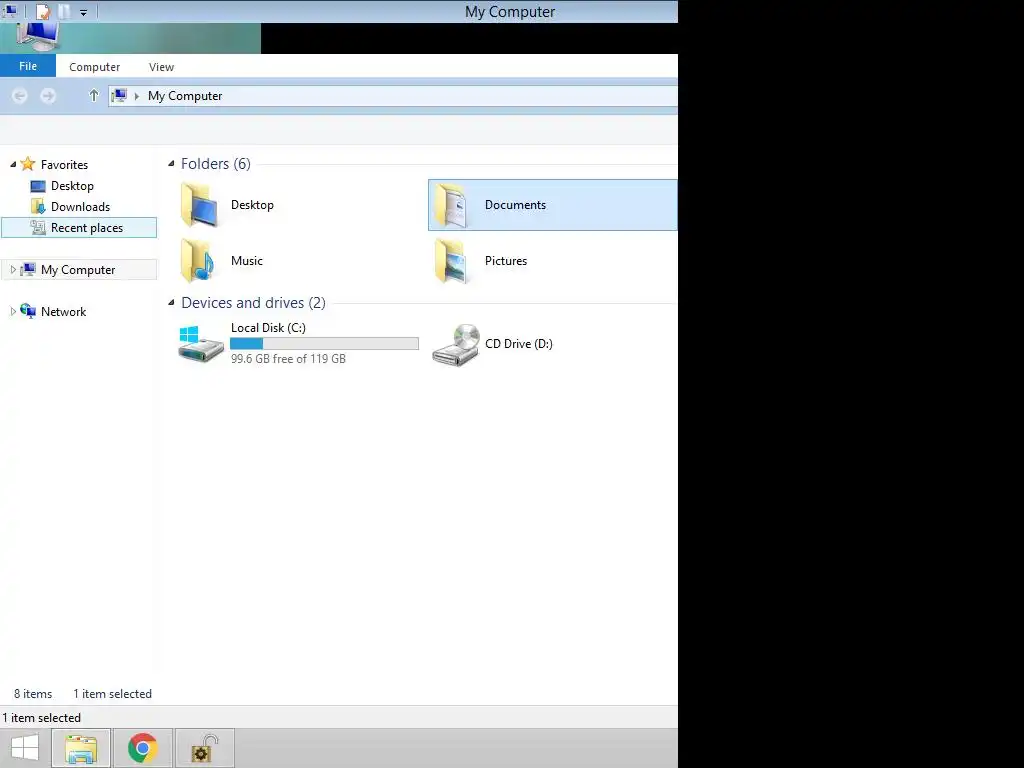This screenshot has width=1024, height=768.
Task: Switch to the Computer ribbon tab
Action: click(x=95, y=67)
